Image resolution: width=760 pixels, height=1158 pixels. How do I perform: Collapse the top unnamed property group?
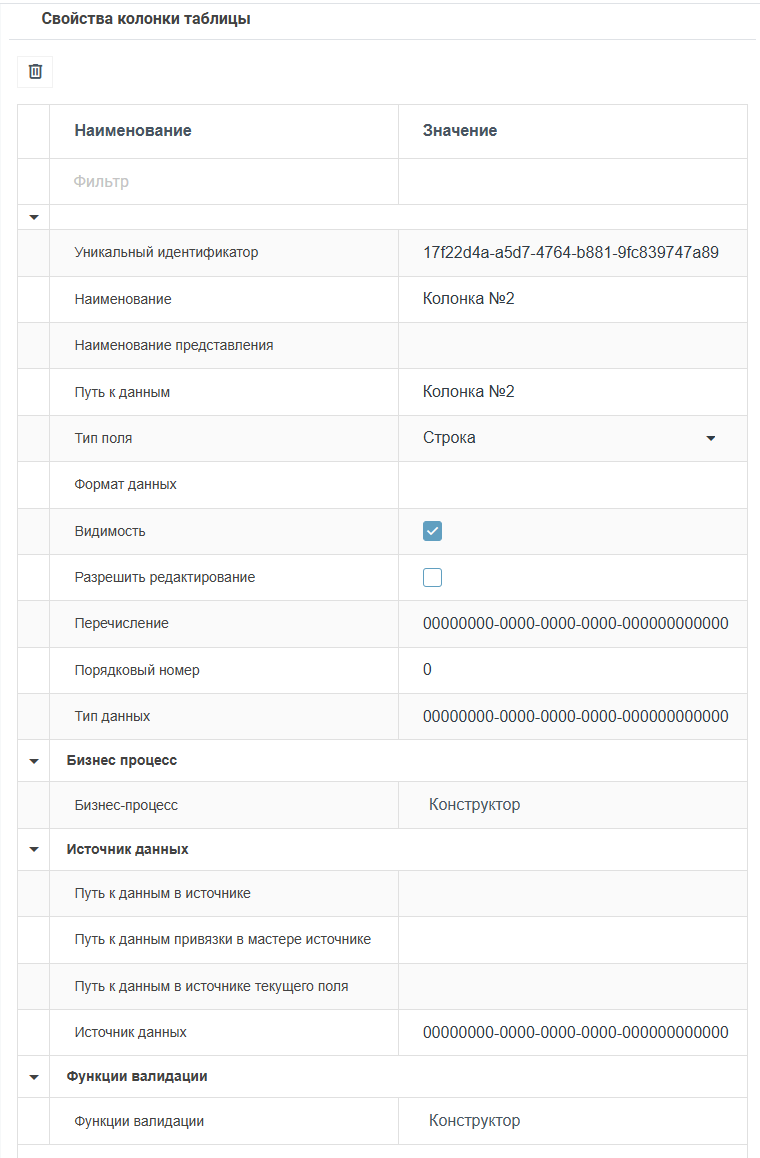(x=34, y=217)
